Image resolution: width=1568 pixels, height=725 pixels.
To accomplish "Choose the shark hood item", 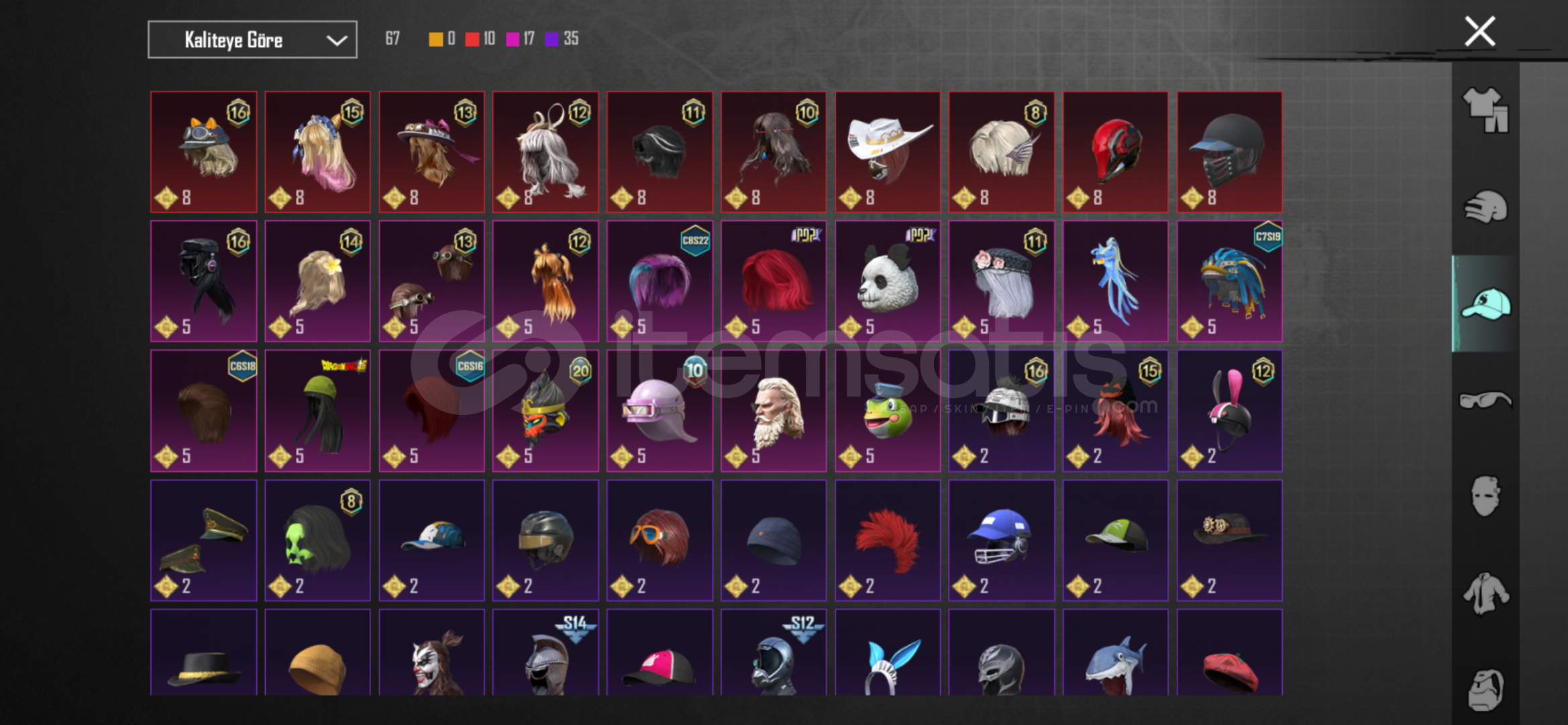I will (1115, 652).
